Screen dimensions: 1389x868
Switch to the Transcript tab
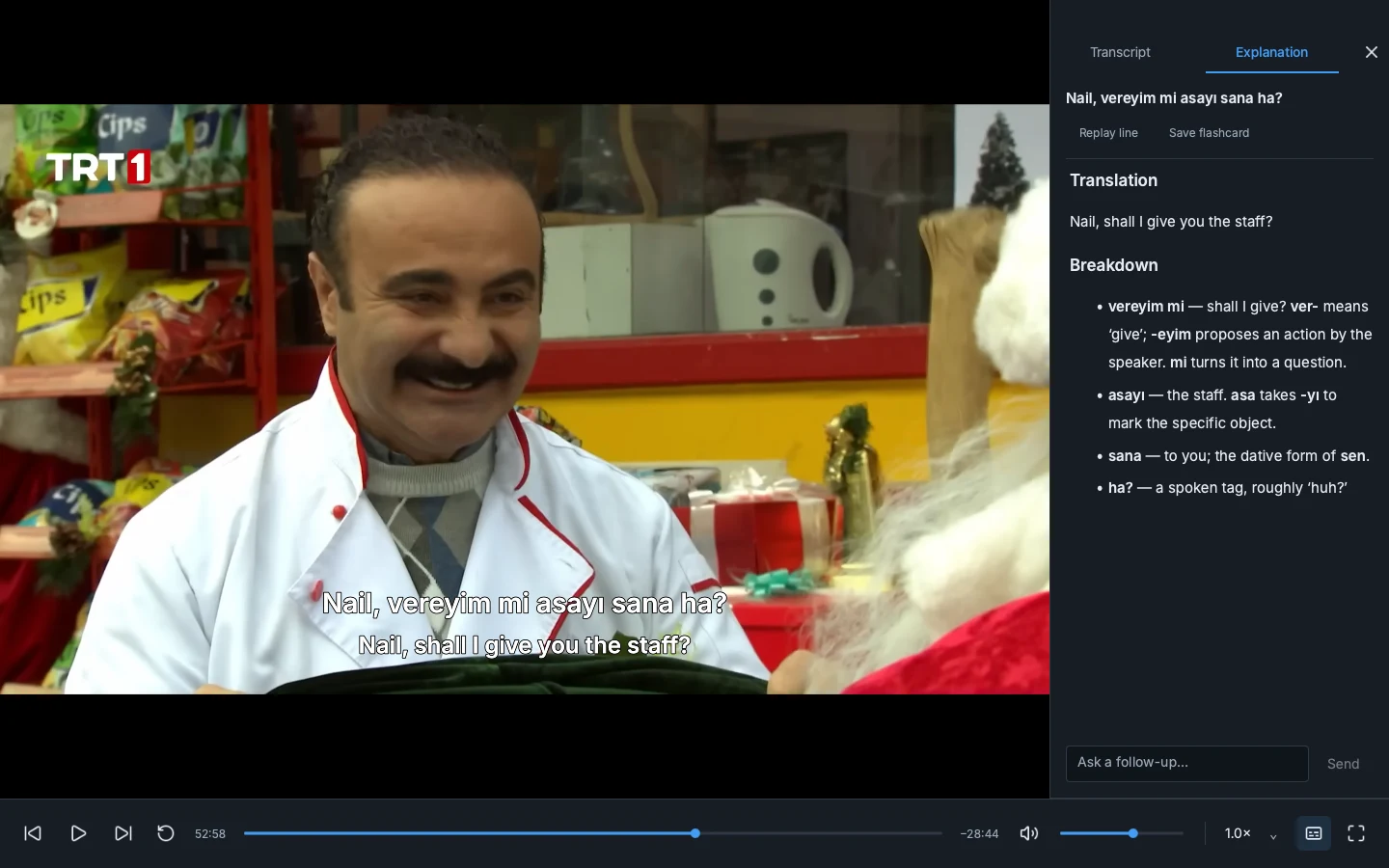(1120, 52)
